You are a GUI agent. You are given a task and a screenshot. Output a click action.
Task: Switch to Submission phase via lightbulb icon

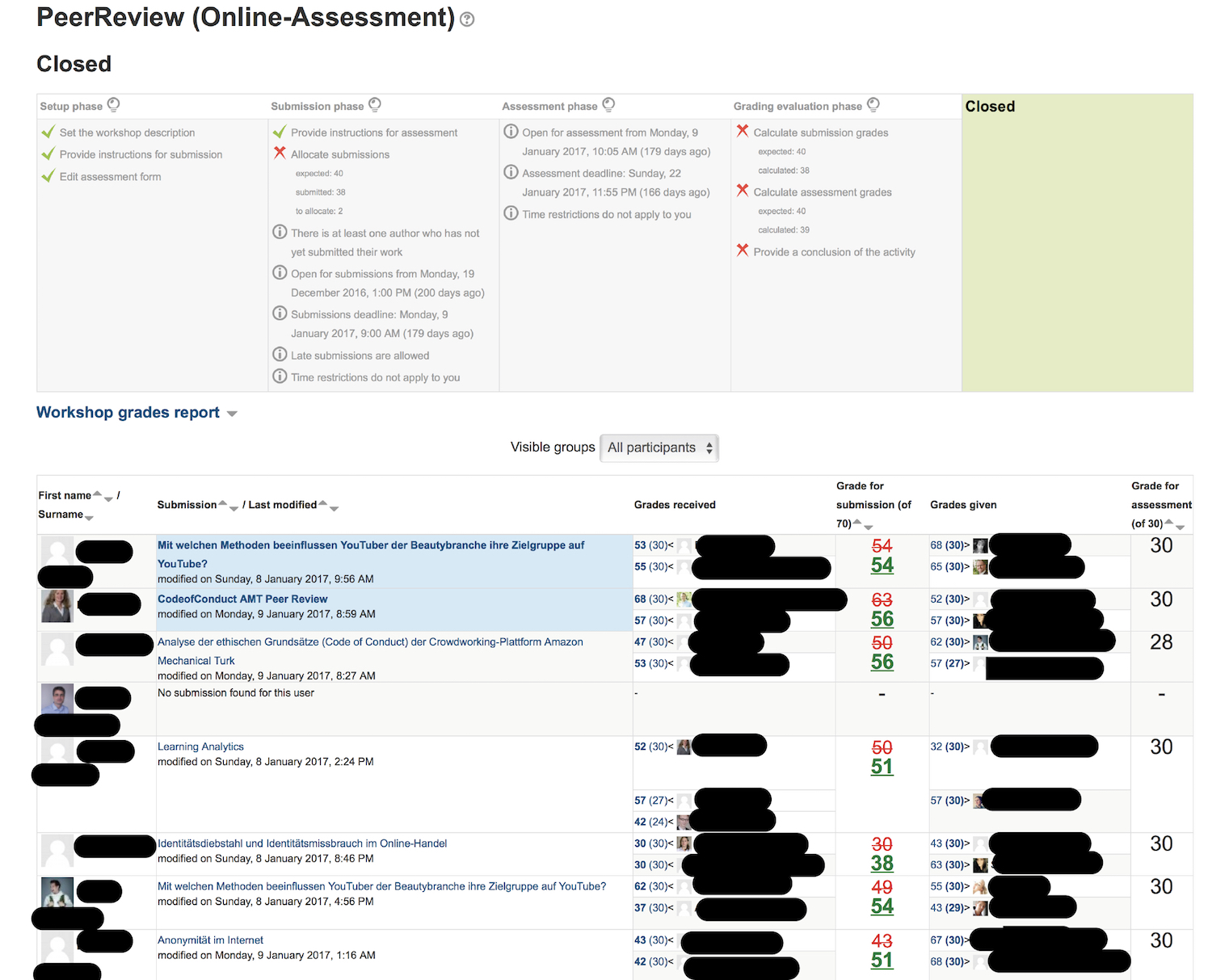click(x=375, y=104)
